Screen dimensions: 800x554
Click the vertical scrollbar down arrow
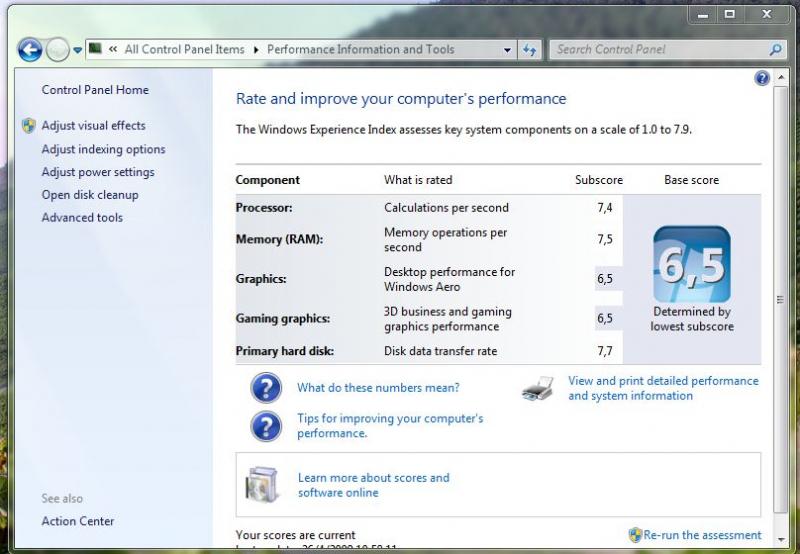[781, 539]
